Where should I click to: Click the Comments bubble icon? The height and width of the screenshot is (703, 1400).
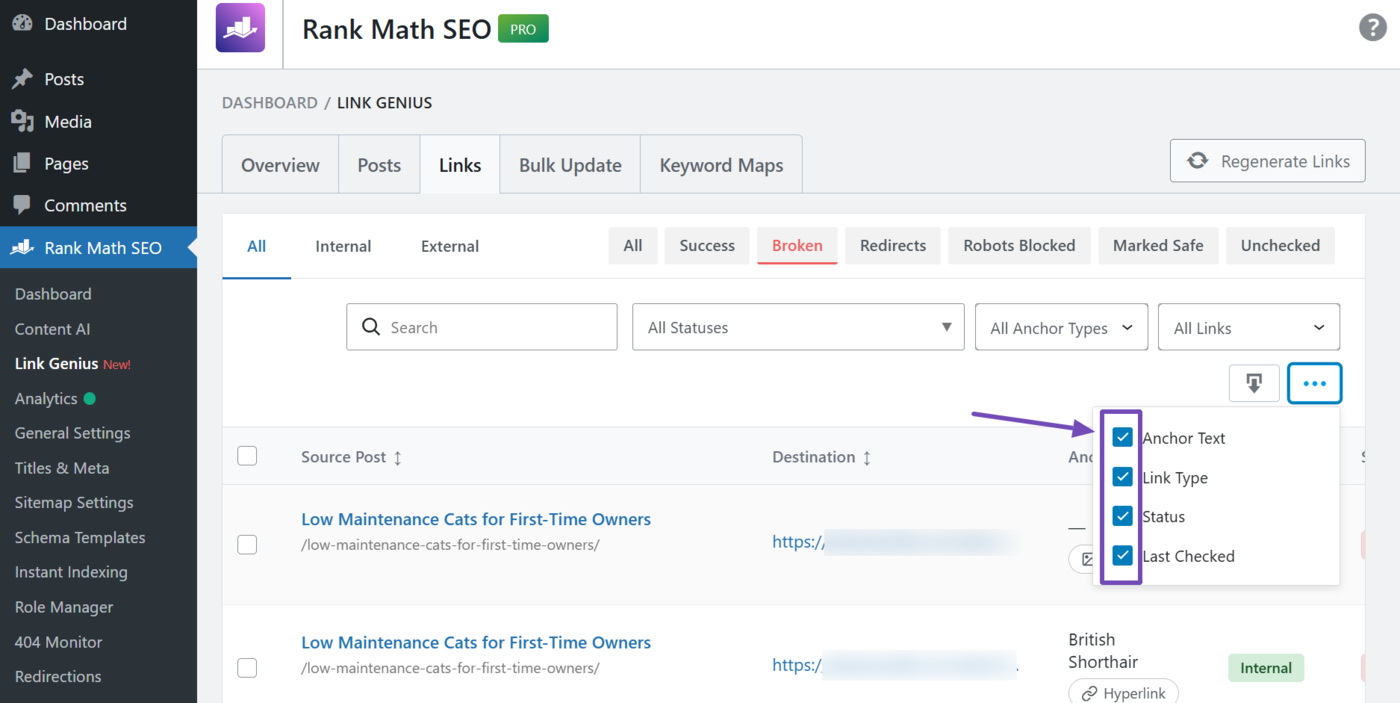[22, 205]
